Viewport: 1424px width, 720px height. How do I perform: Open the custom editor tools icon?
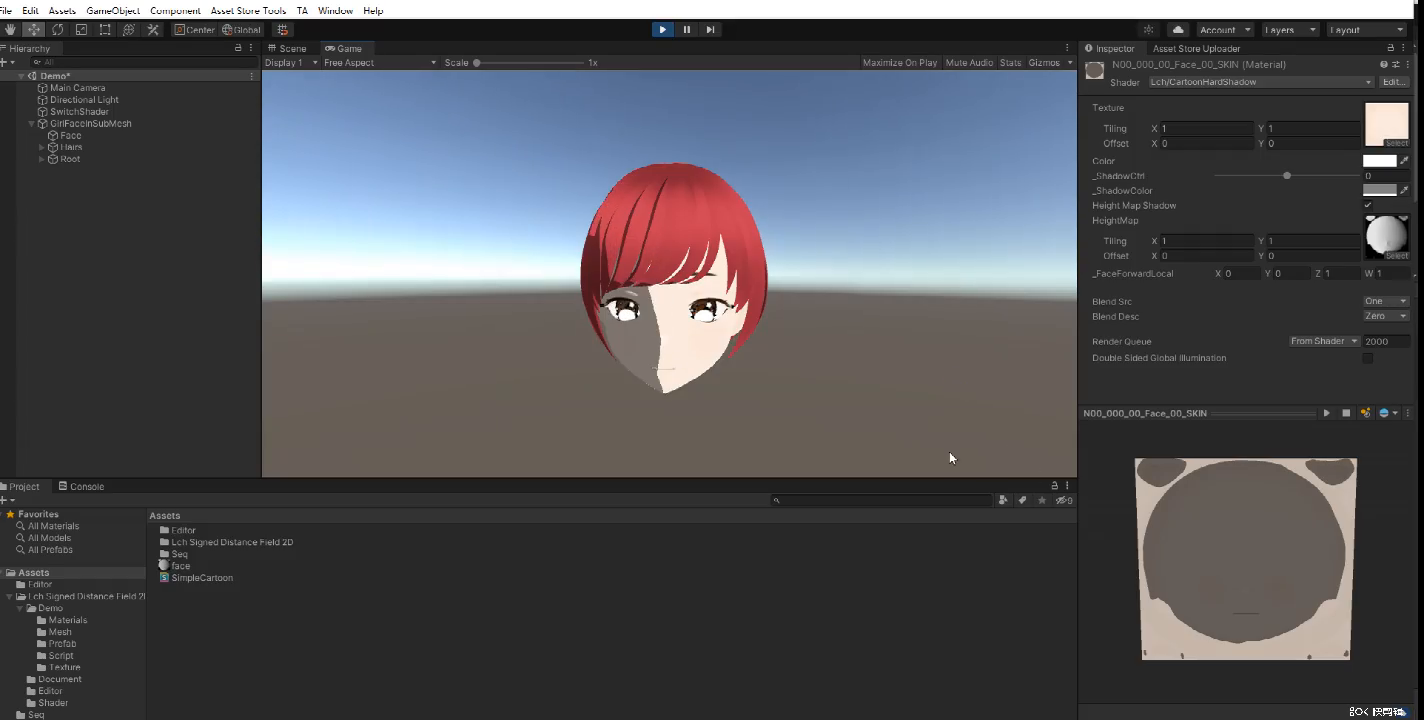[x=153, y=30]
